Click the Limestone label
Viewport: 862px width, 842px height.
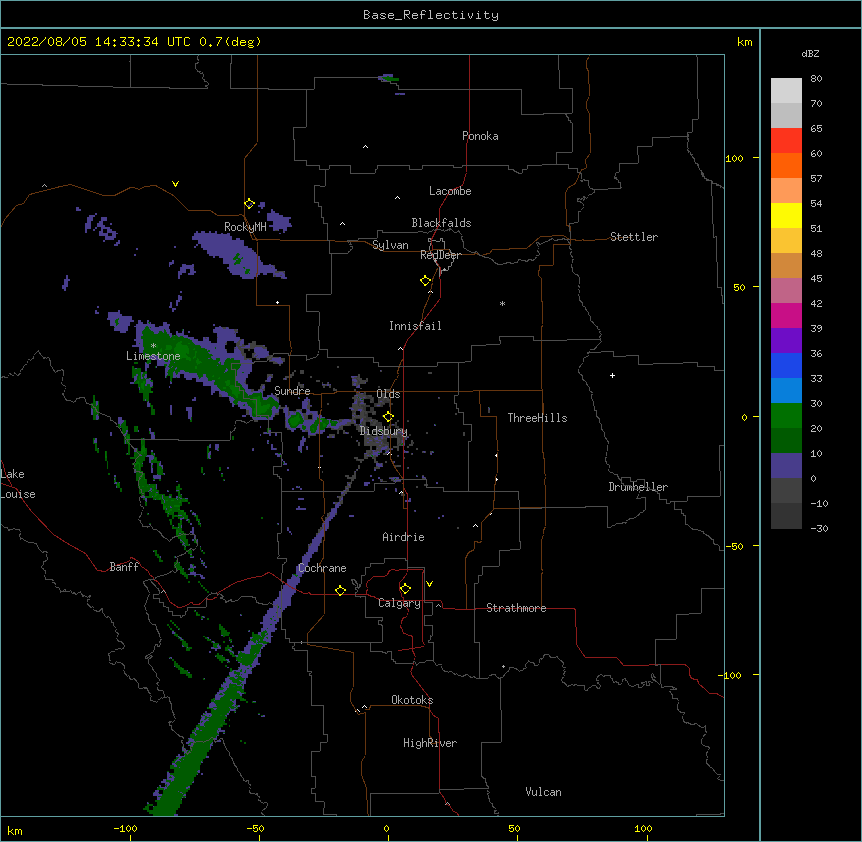coord(153,356)
